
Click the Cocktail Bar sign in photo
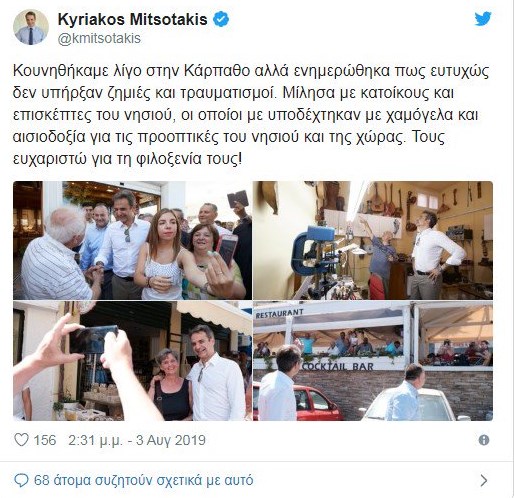pyautogui.click(x=338, y=366)
